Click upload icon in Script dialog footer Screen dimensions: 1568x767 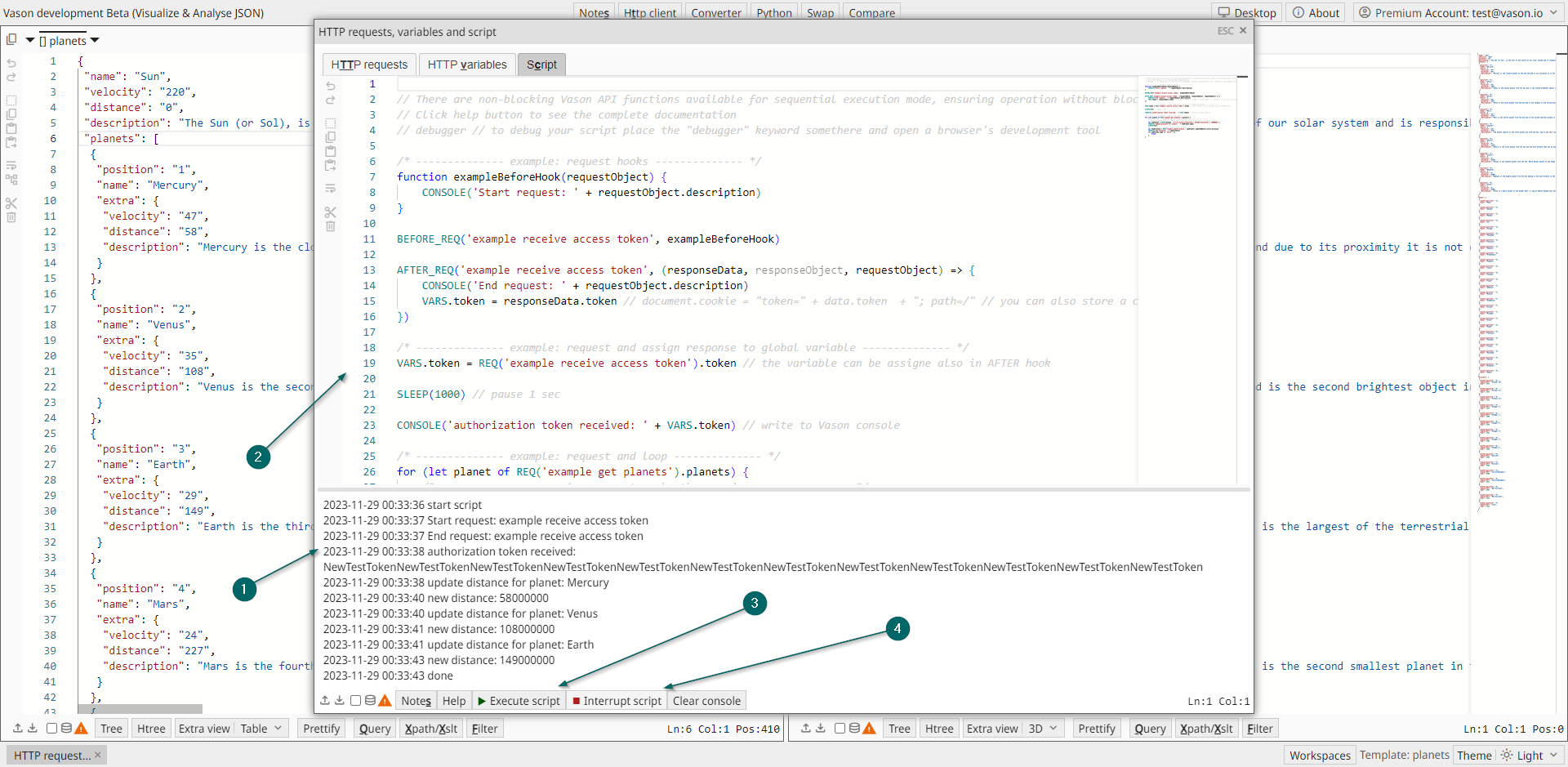325,700
